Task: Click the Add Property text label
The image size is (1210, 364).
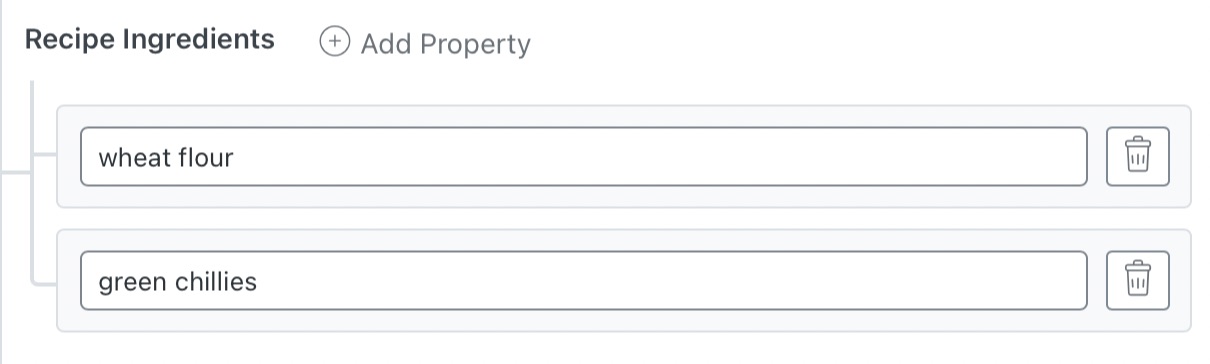Action: [446, 45]
